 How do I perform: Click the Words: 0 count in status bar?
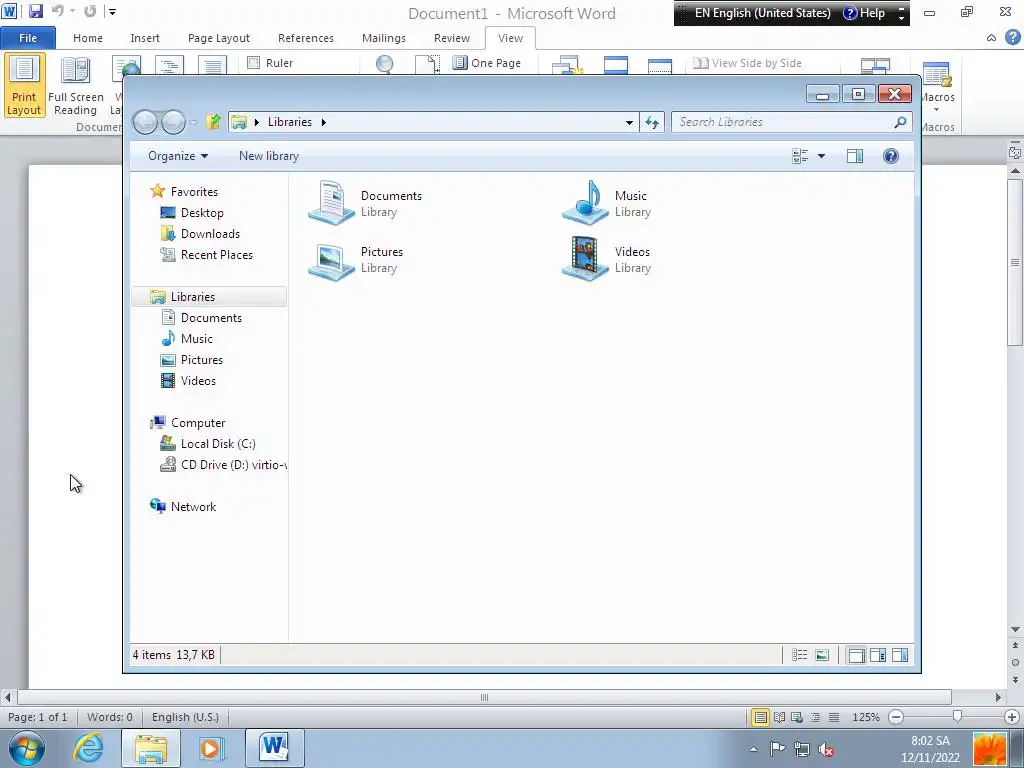click(x=110, y=717)
